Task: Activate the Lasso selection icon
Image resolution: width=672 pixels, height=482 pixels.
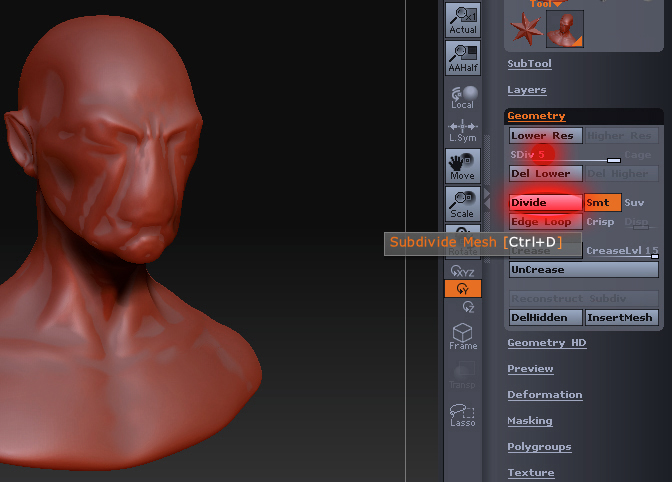Action: pyautogui.click(x=462, y=415)
